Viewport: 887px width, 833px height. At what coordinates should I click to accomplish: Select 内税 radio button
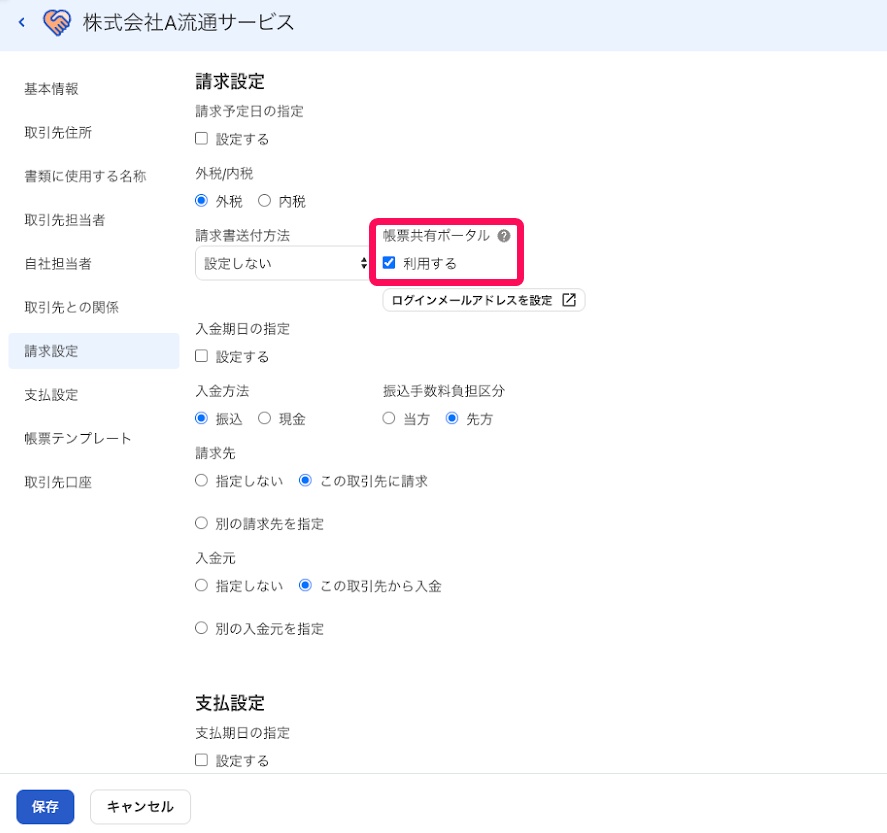pyautogui.click(x=264, y=201)
